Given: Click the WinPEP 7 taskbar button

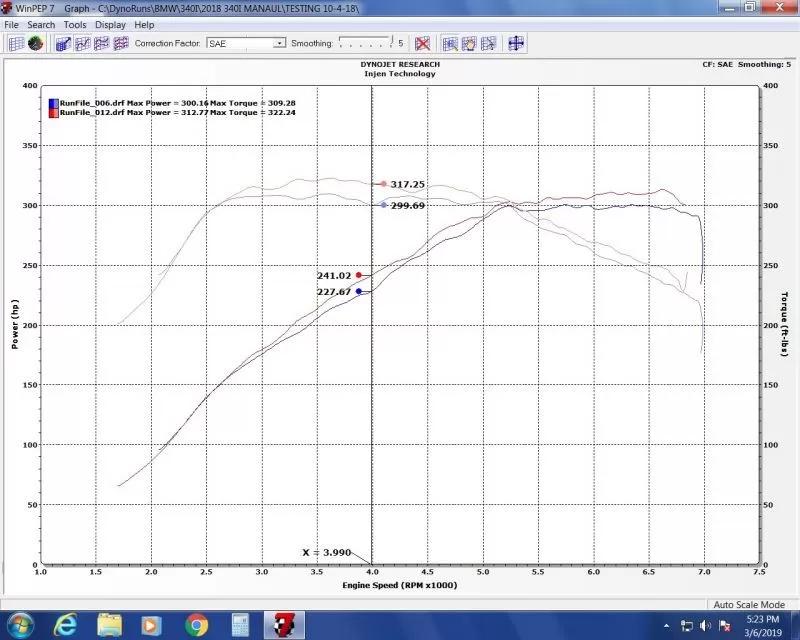Looking at the screenshot, I should (x=284, y=625).
